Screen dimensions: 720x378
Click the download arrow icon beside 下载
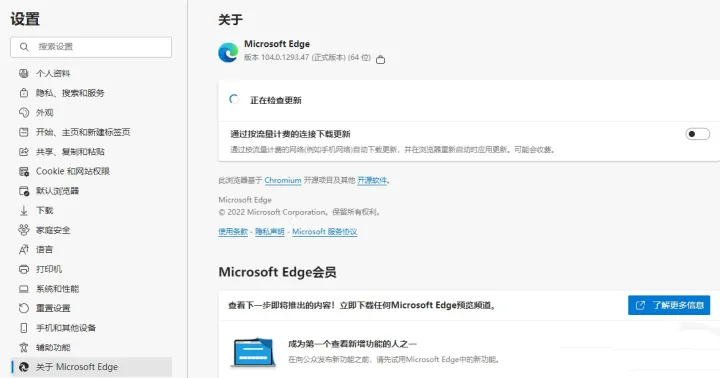coord(24,210)
